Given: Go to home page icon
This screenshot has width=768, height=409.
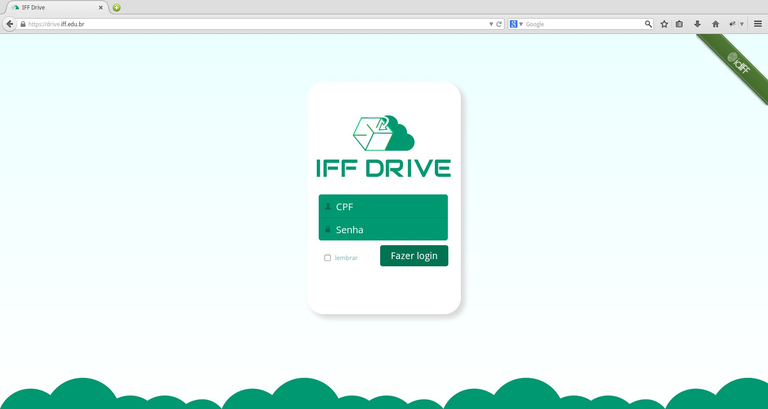Looking at the screenshot, I should (716, 24).
